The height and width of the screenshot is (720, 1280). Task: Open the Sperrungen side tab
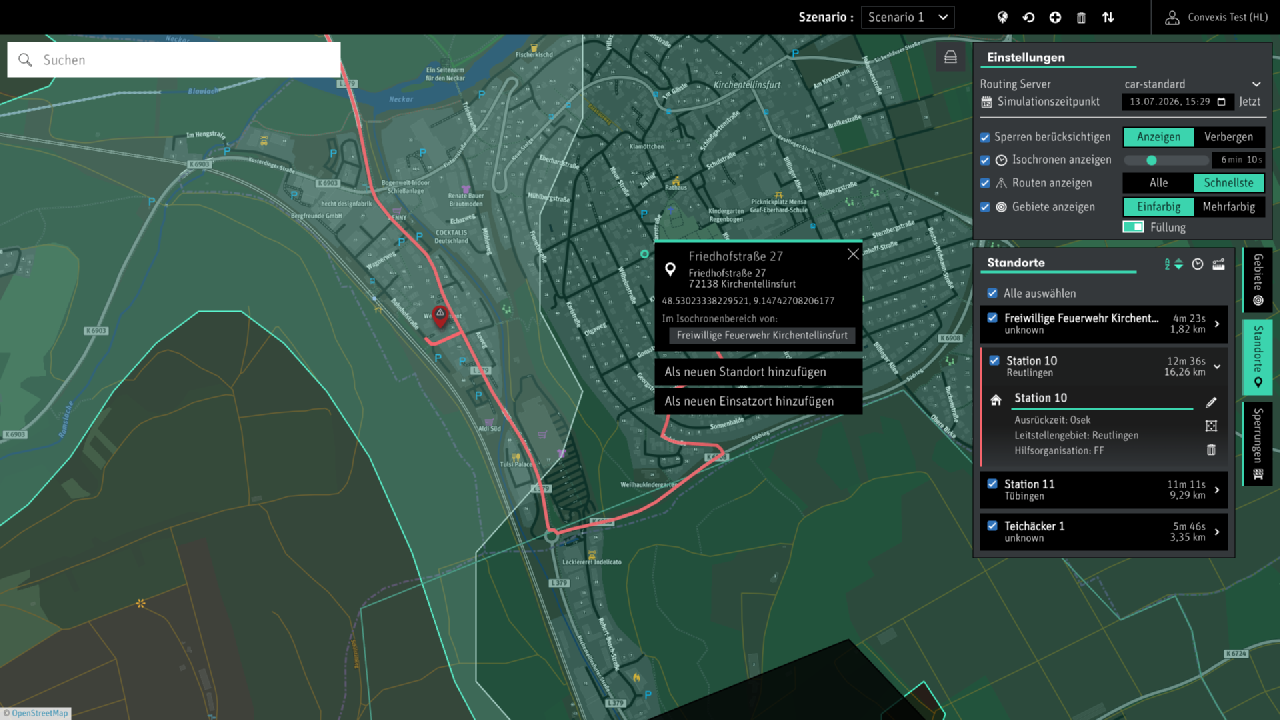tap(1258, 444)
